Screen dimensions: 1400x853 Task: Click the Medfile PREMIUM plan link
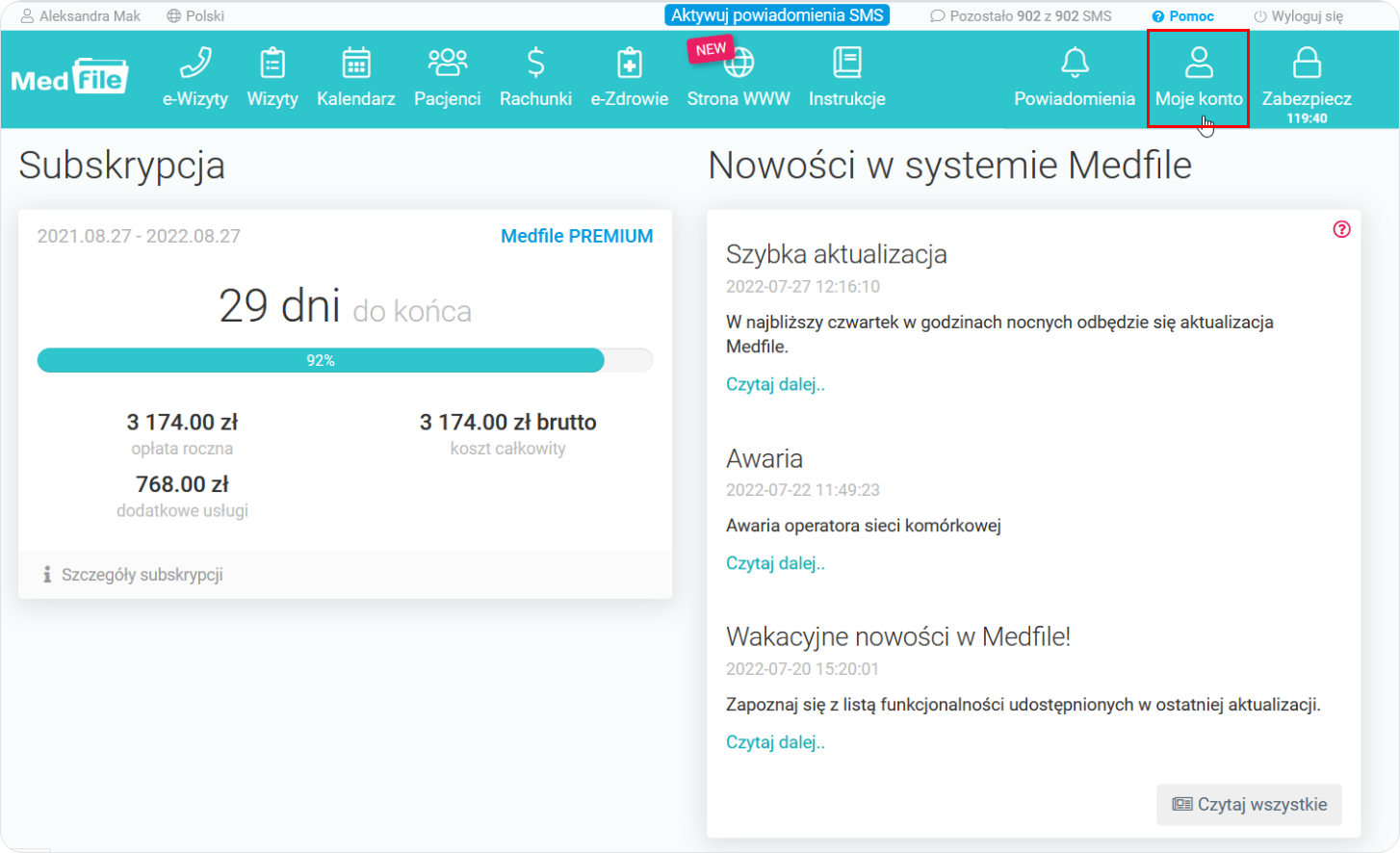point(577,236)
